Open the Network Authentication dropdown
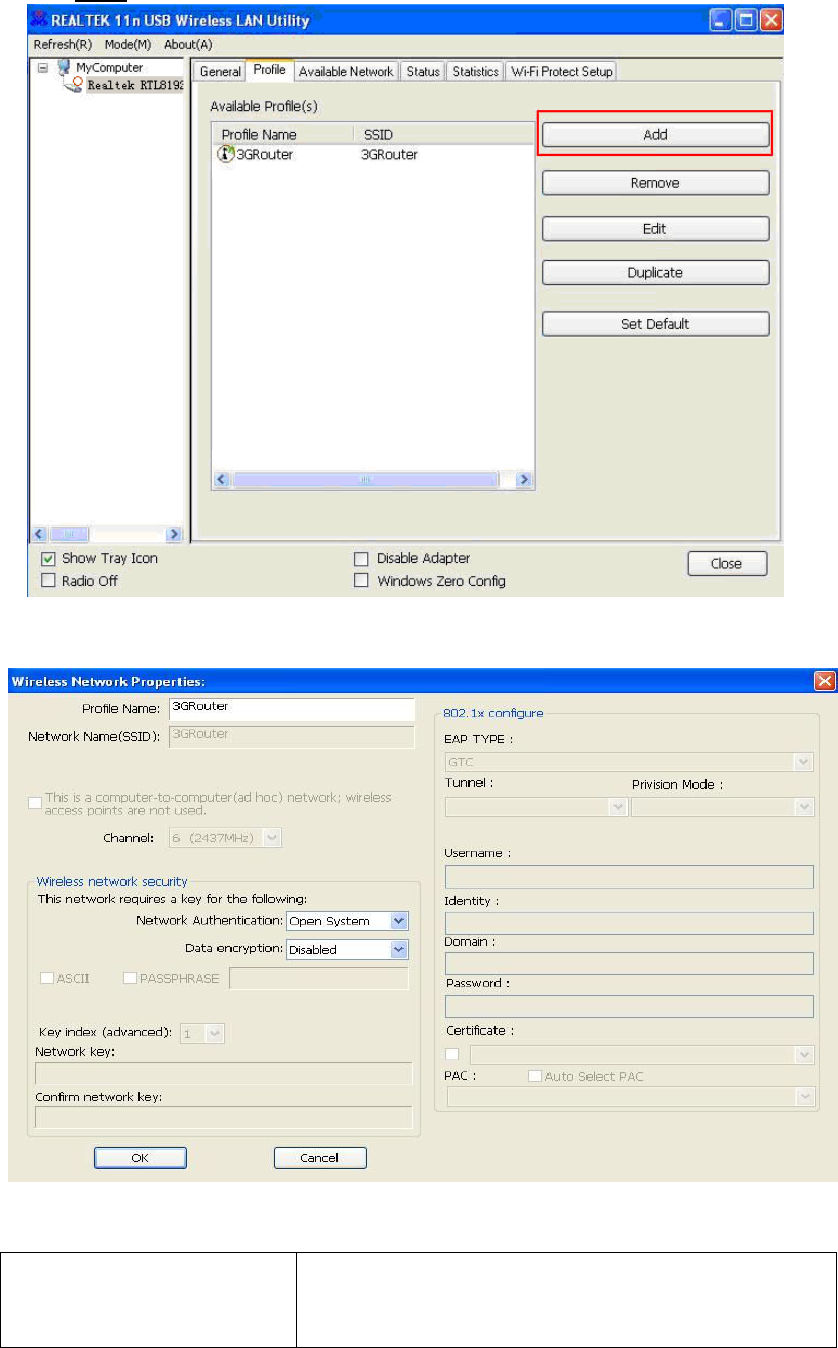The image size is (838, 1348). pyautogui.click(x=348, y=921)
